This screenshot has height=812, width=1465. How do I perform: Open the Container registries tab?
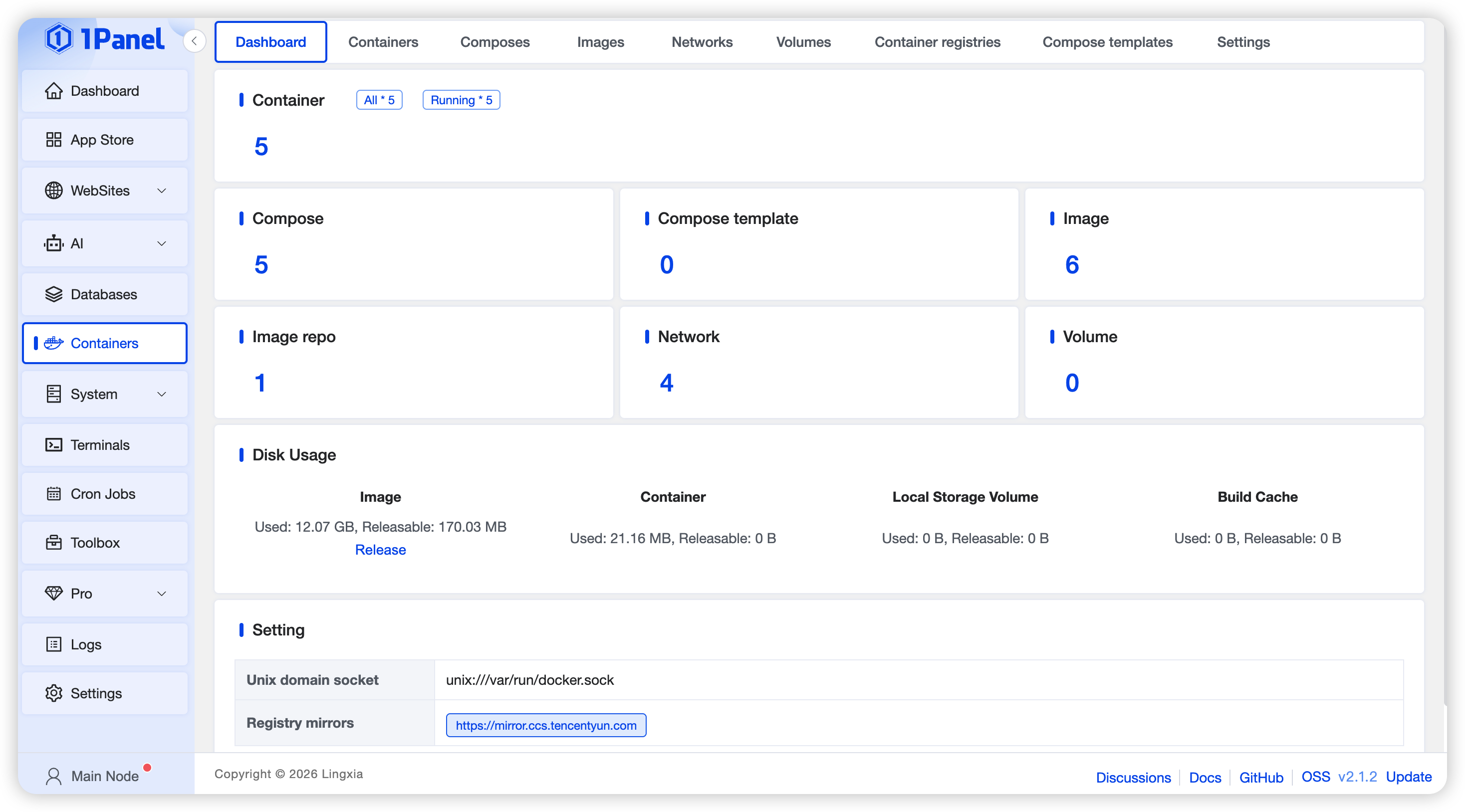pos(937,42)
